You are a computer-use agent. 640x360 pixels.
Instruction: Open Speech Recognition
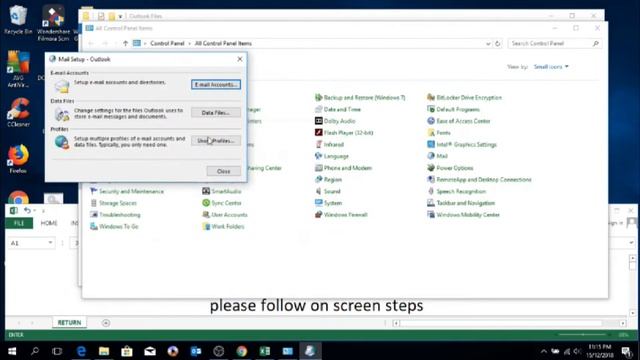point(457,191)
